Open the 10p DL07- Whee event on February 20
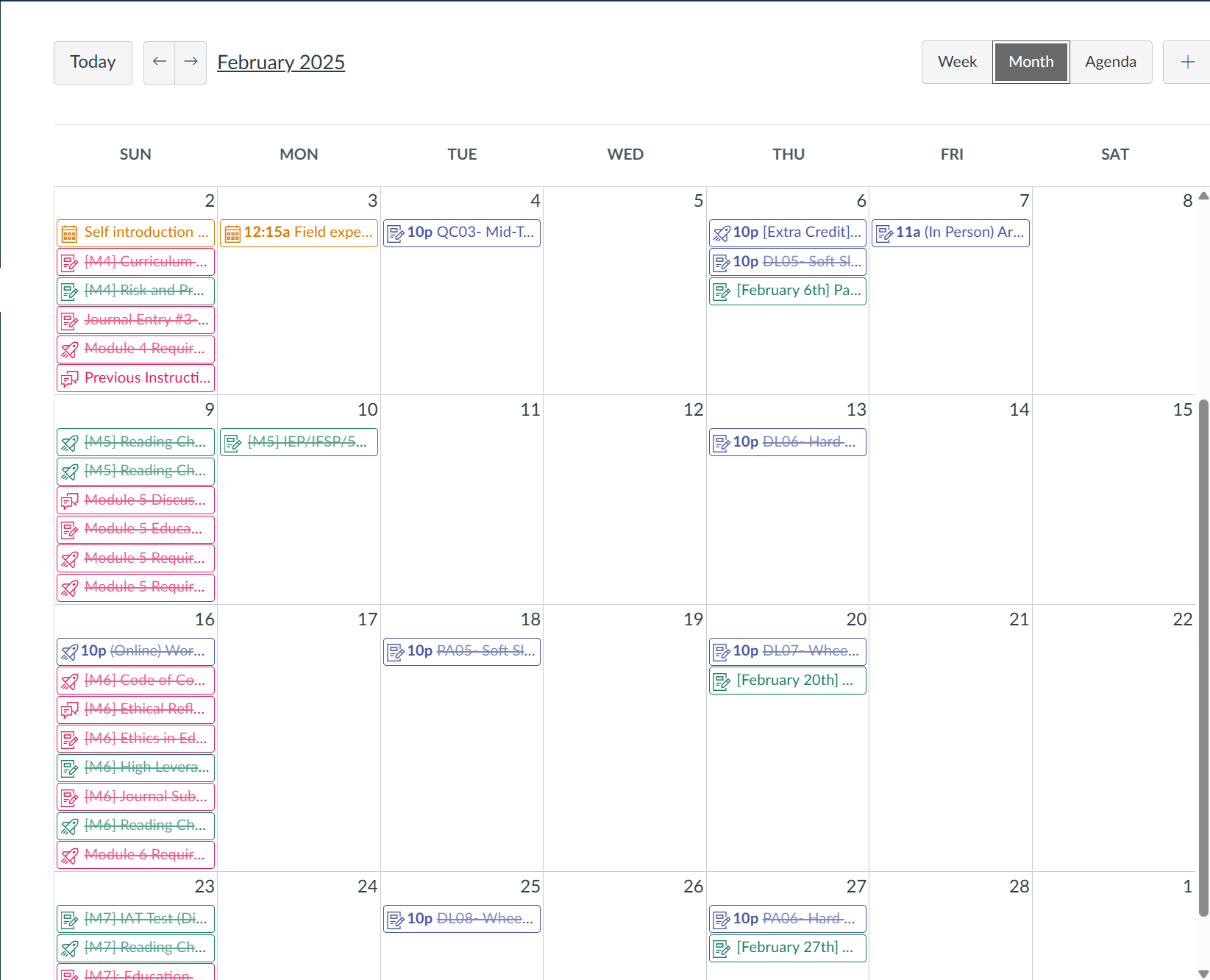This screenshot has height=980, width=1210. [787, 651]
